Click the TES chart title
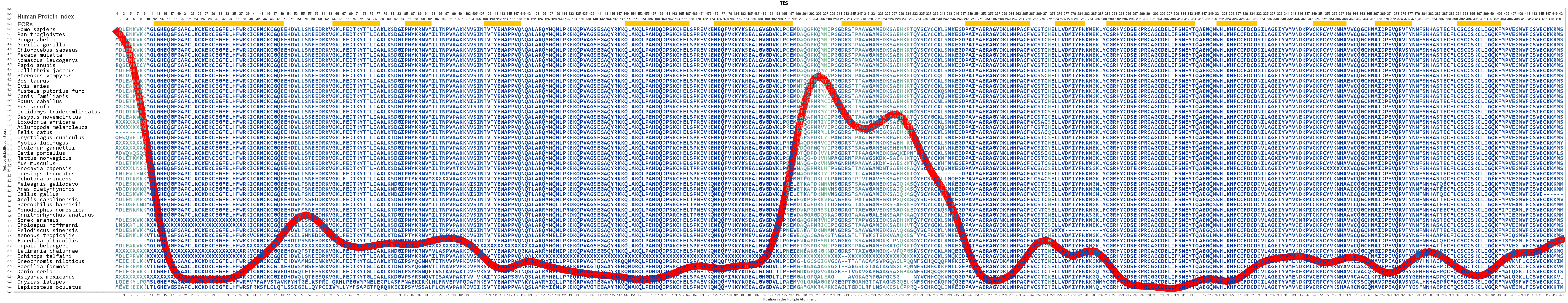 (784, 3)
